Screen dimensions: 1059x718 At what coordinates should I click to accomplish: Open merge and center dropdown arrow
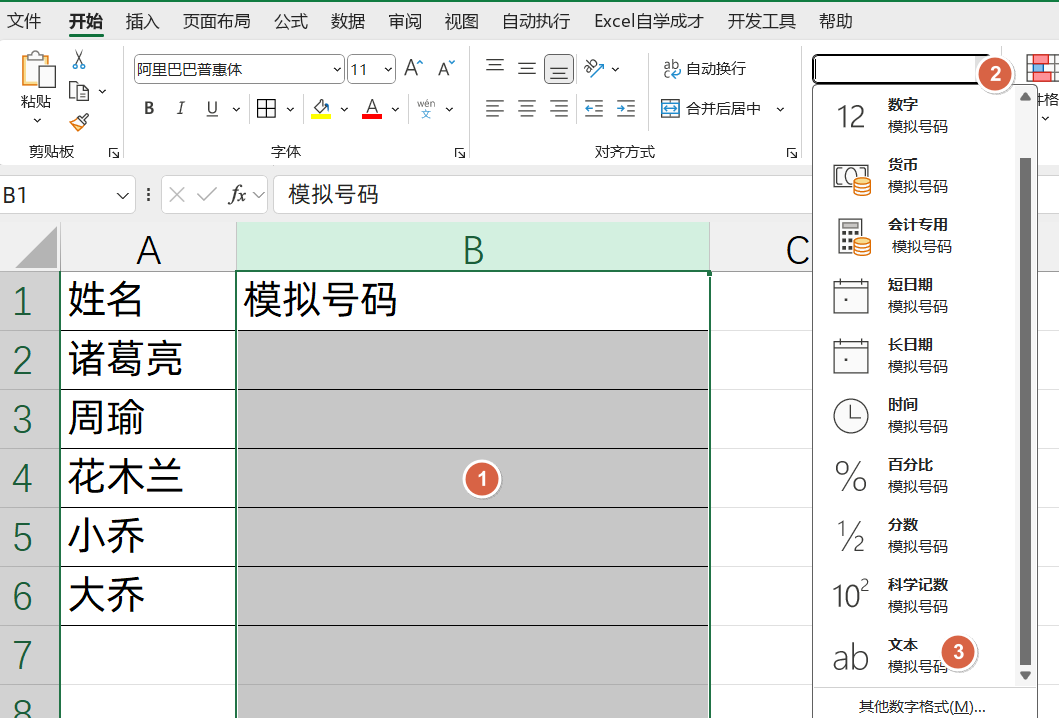781,109
